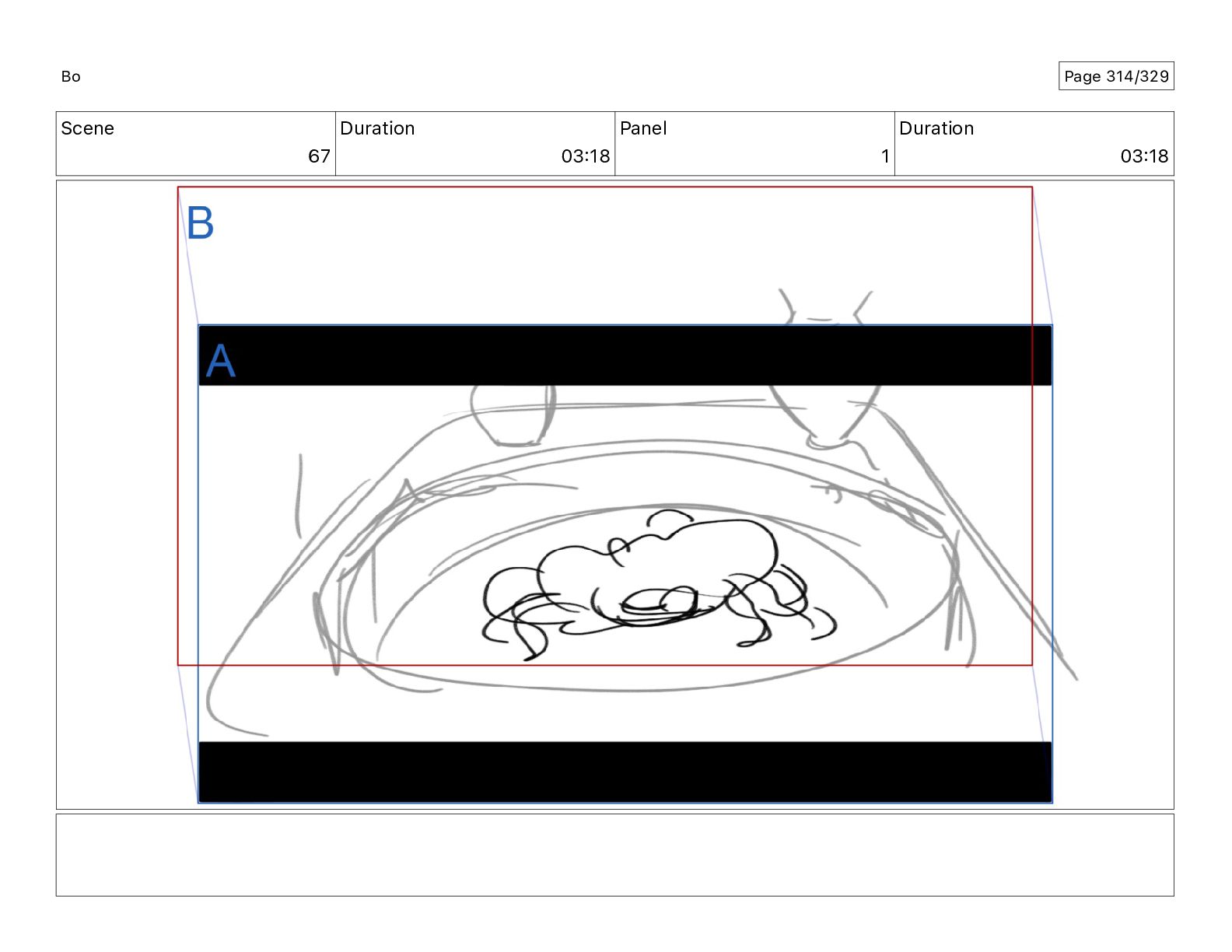Click the scene duration value 03:18 beside Scene

coord(586,156)
